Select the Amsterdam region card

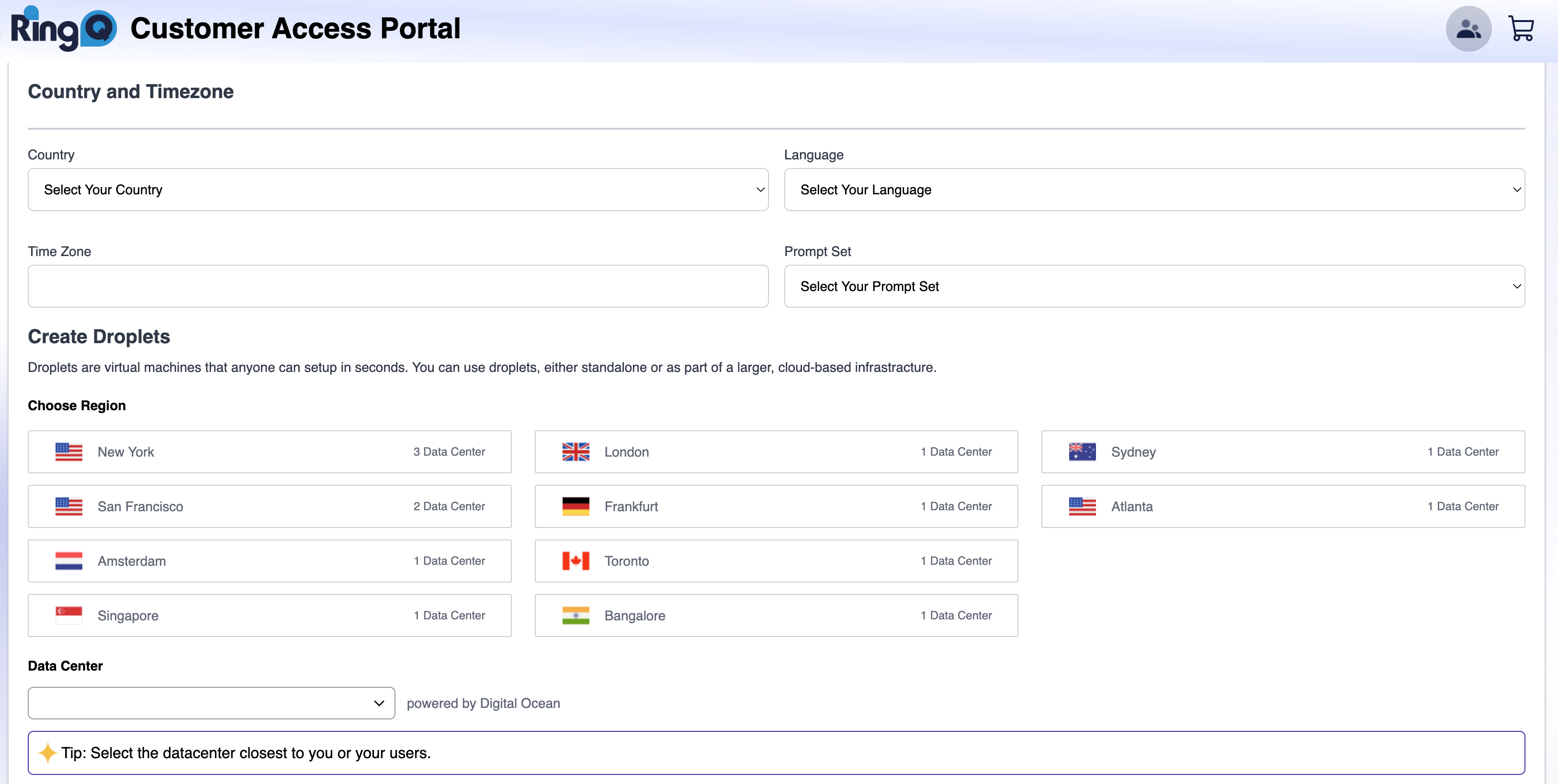270,560
